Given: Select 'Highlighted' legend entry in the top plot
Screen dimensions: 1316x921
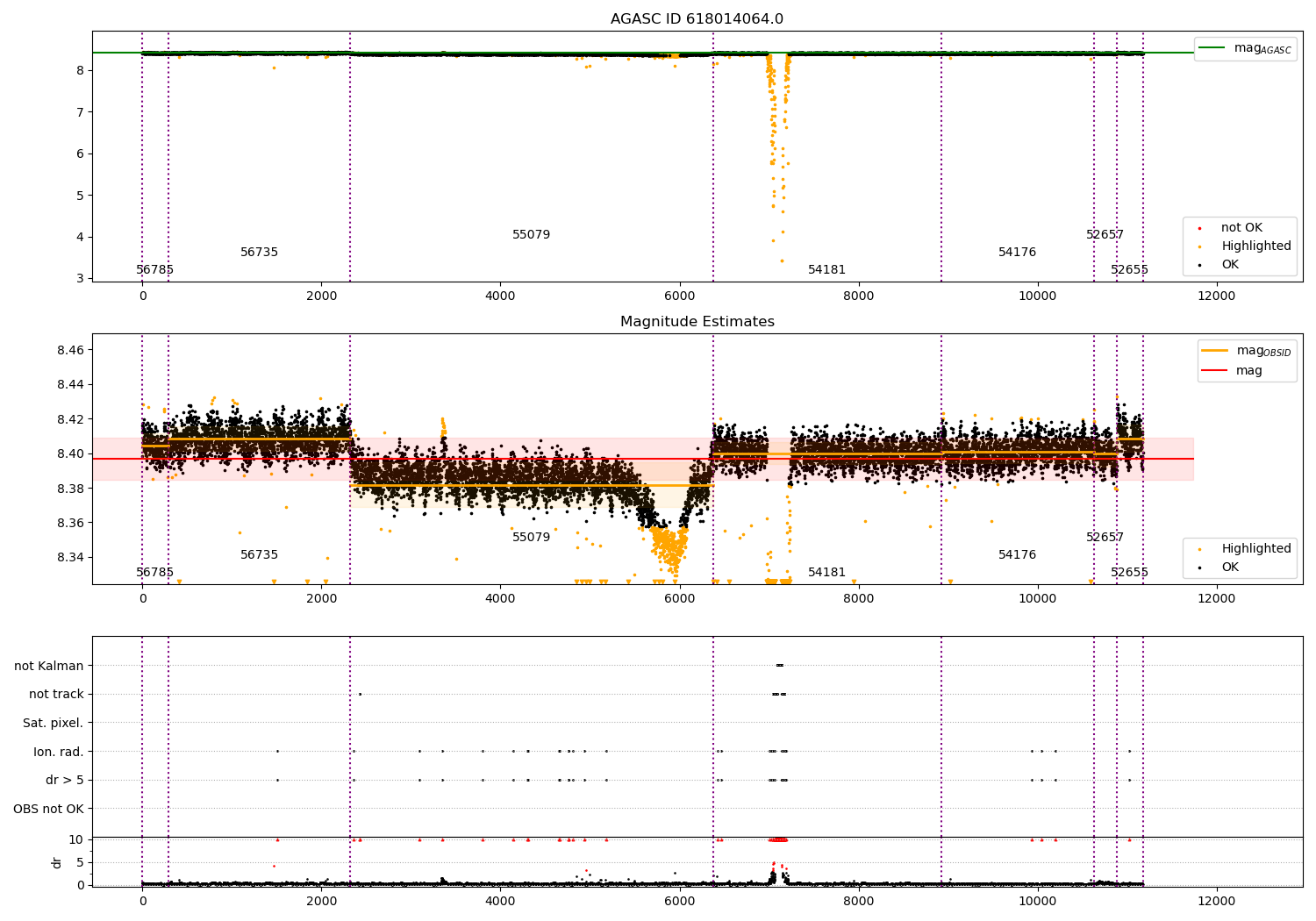Looking at the screenshot, I should pos(1256,246).
